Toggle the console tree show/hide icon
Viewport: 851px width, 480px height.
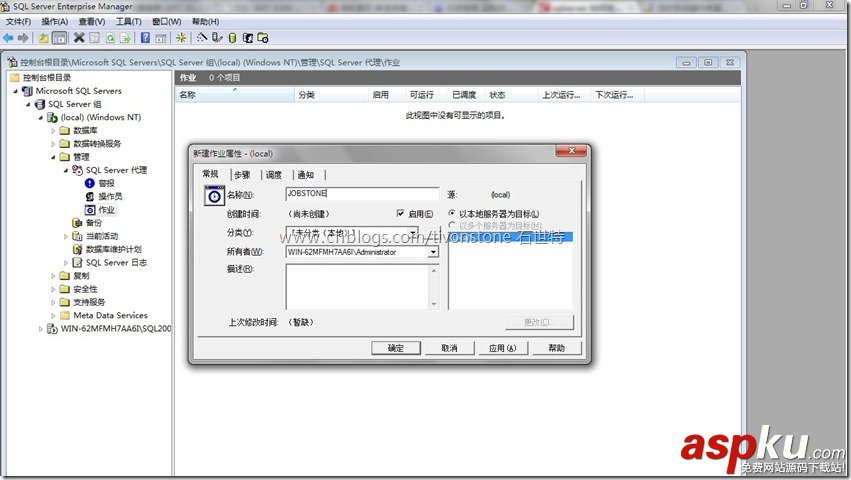(59, 37)
